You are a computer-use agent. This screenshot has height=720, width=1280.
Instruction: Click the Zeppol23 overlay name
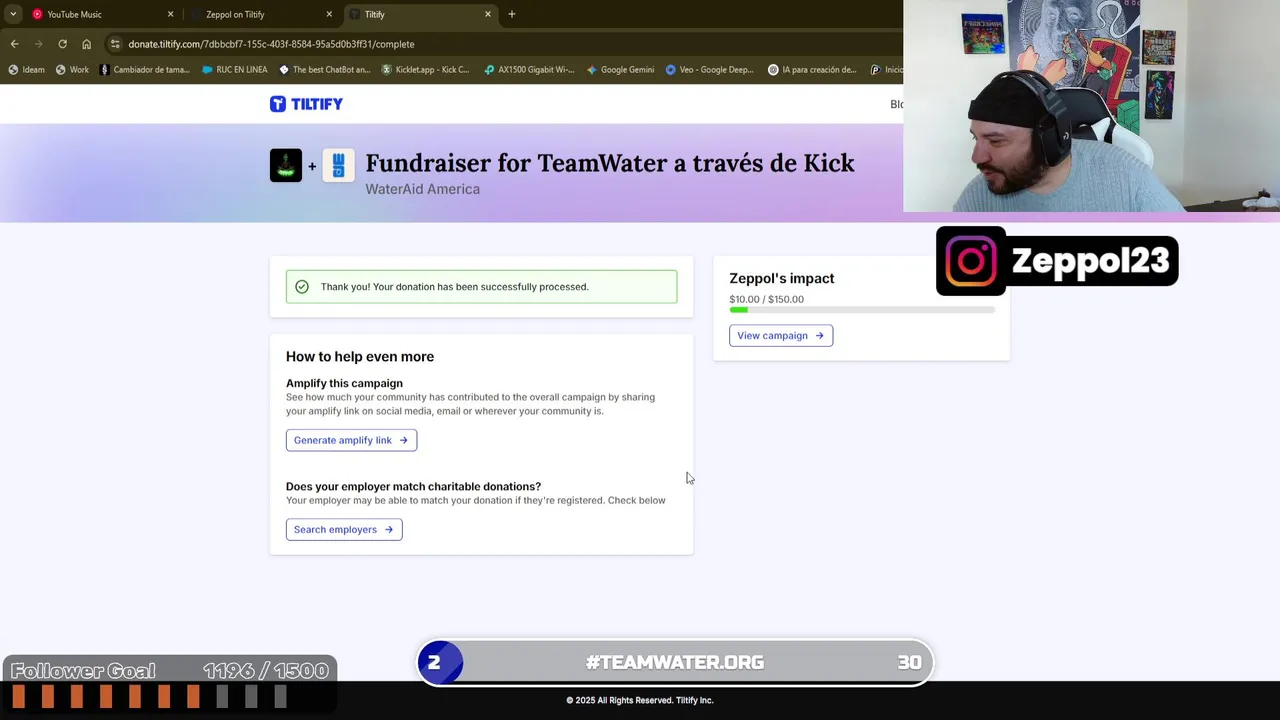coord(1090,261)
